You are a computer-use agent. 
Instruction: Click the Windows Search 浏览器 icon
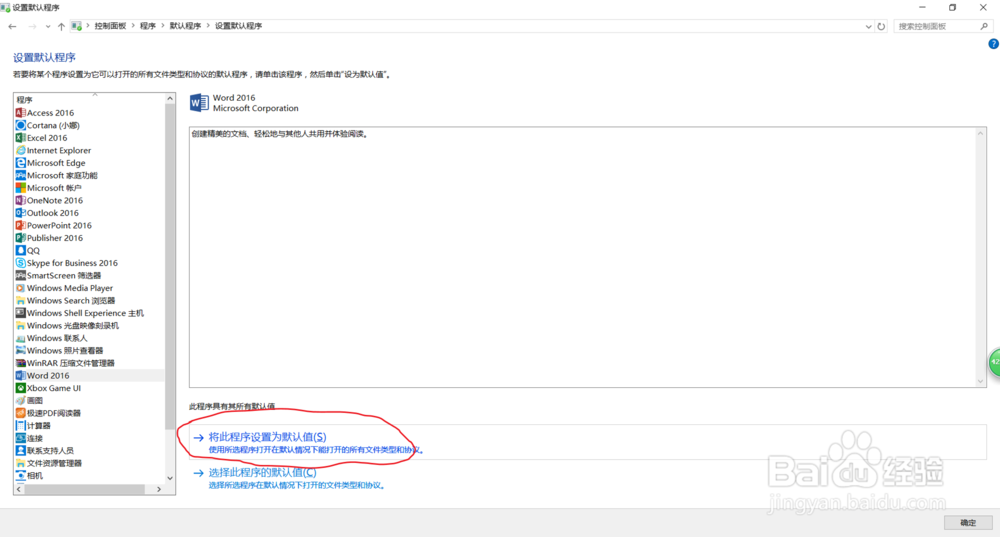click(x=20, y=300)
